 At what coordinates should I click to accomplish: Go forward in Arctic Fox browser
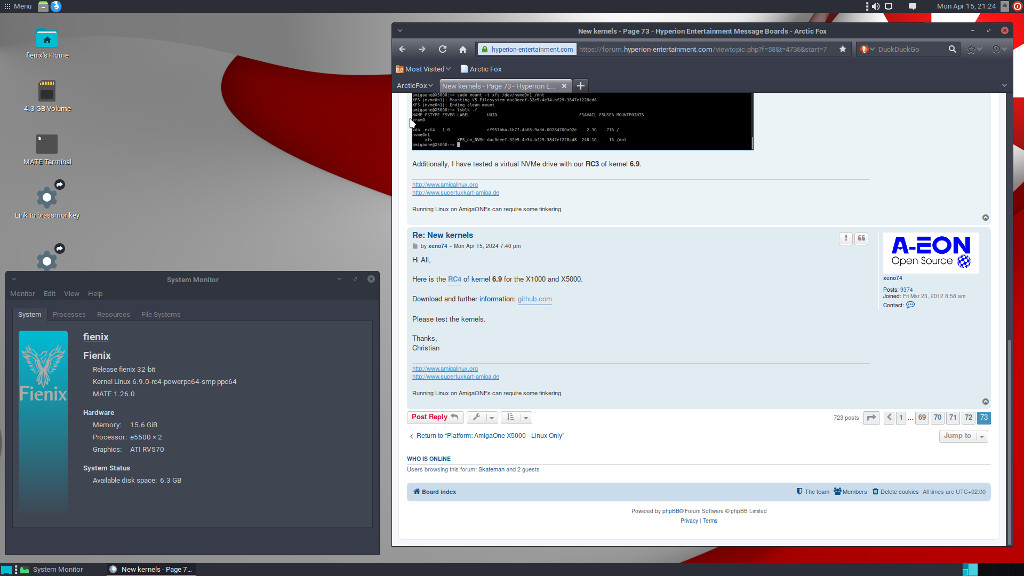[422, 49]
